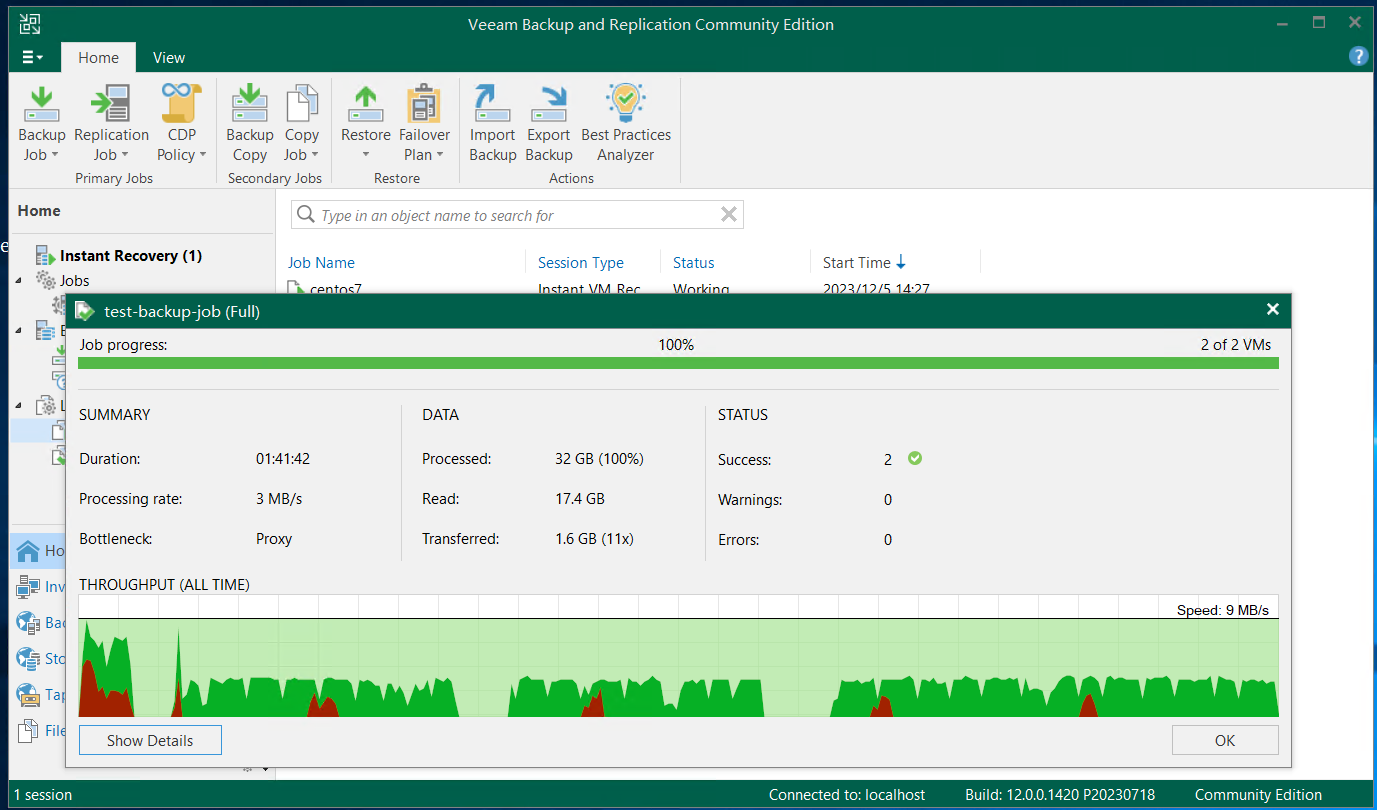
Task: Expand the Restore dropdown arrow
Action: pyautogui.click(x=366, y=155)
